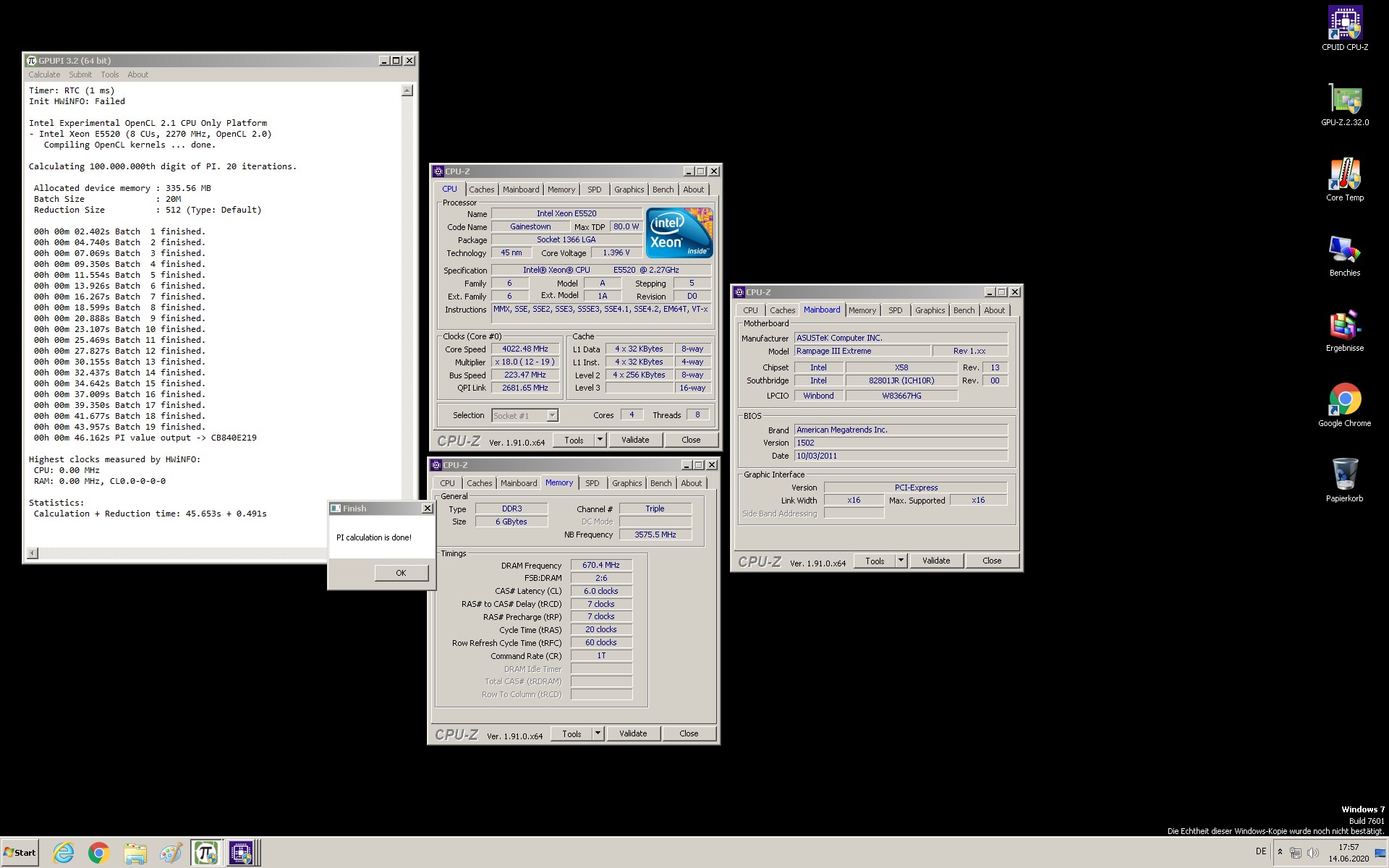
Task: Click Core Speed value 4022.48 MHz
Action: [525, 349]
